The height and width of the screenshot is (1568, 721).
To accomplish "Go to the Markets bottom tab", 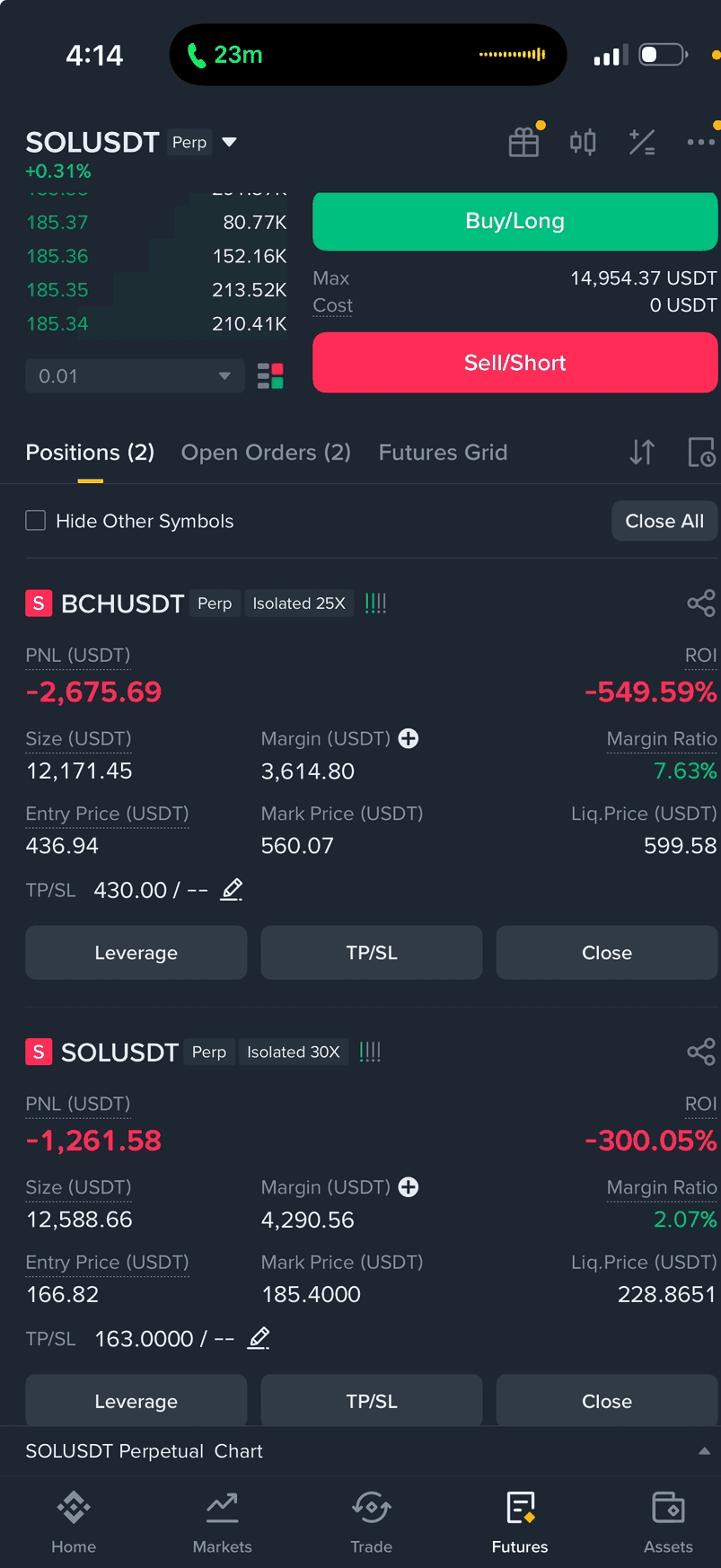I will click(x=222, y=1522).
